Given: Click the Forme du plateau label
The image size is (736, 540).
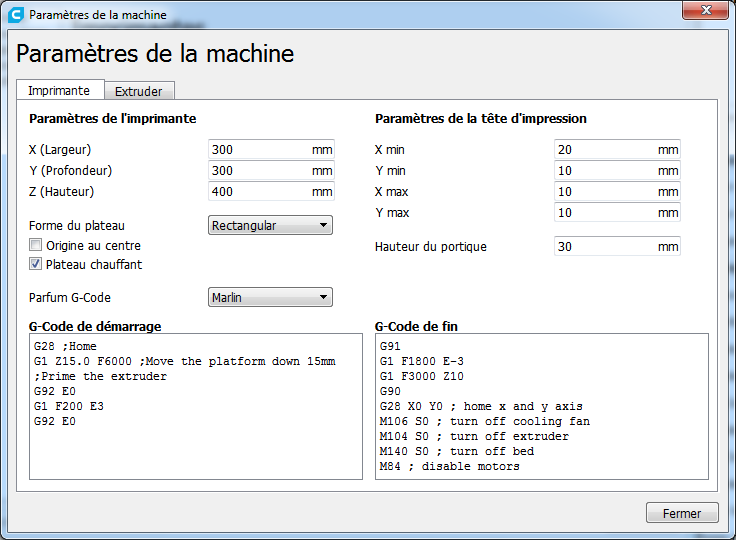Looking at the screenshot, I should (x=77, y=225).
